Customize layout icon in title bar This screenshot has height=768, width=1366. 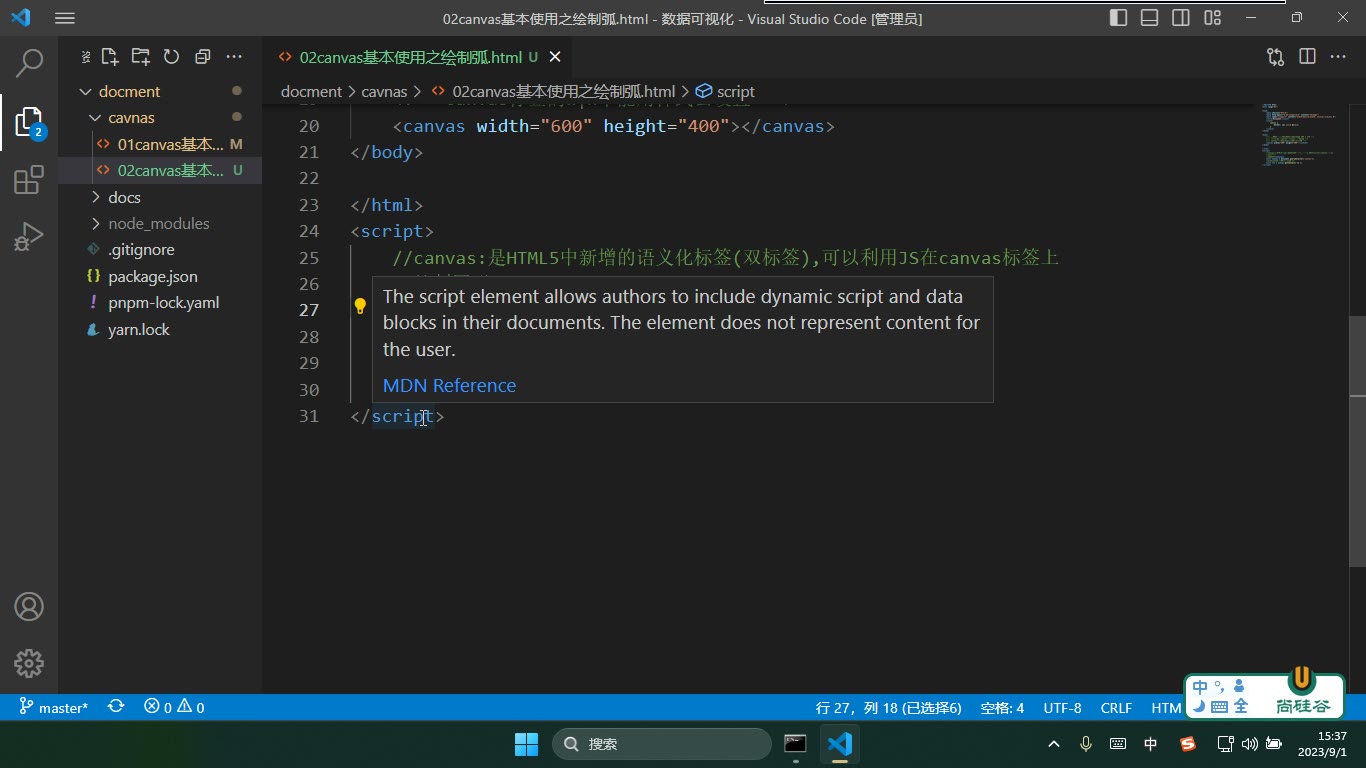tap(1213, 18)
